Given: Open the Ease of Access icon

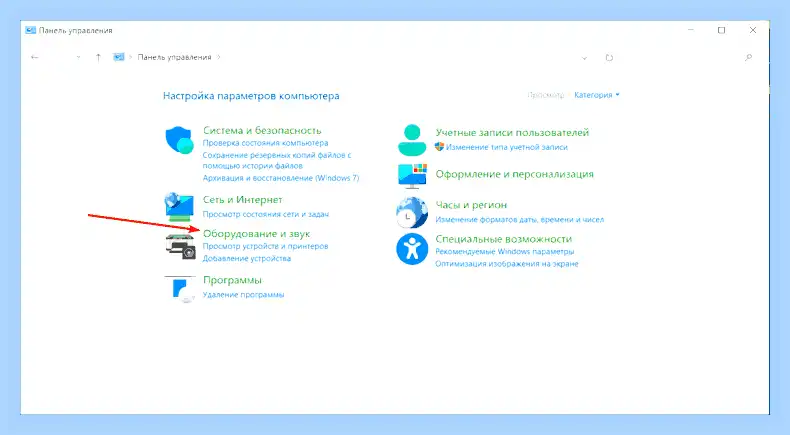Looking at the screenshot, I should tap(412, 249).
